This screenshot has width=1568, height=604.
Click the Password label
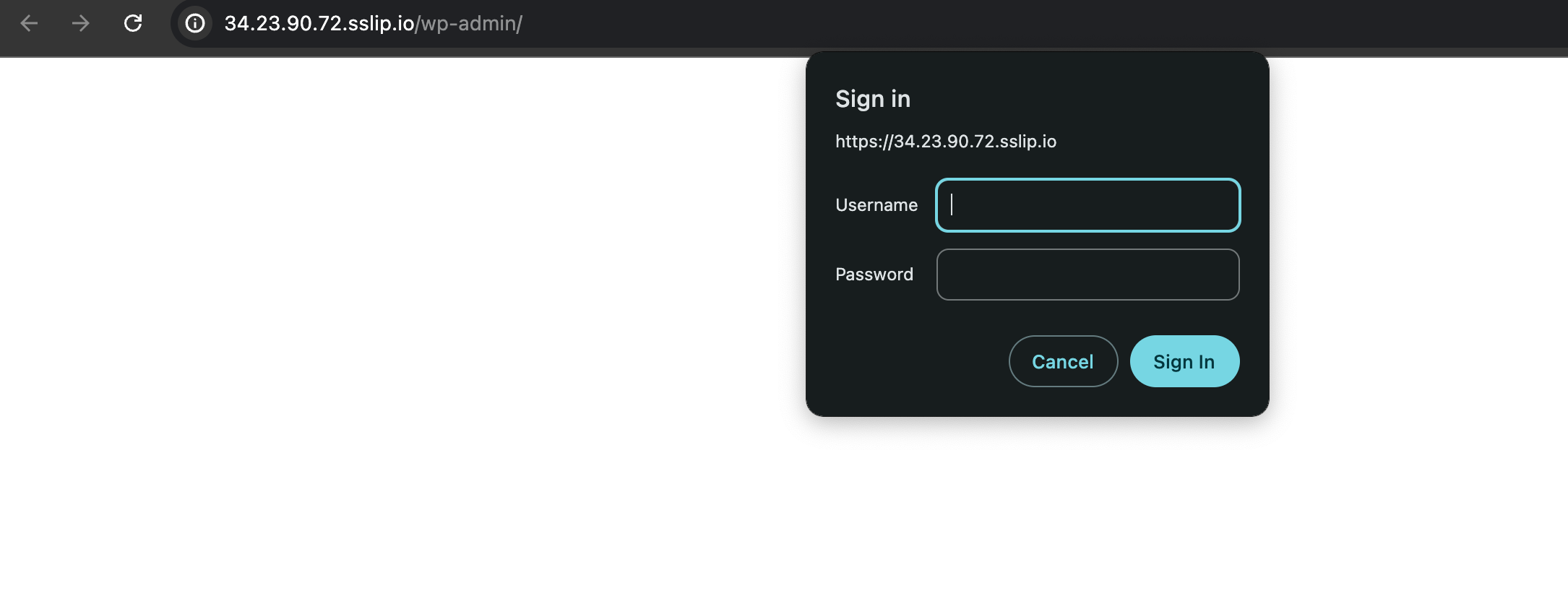pyautogui.click(x=874, y=275)
